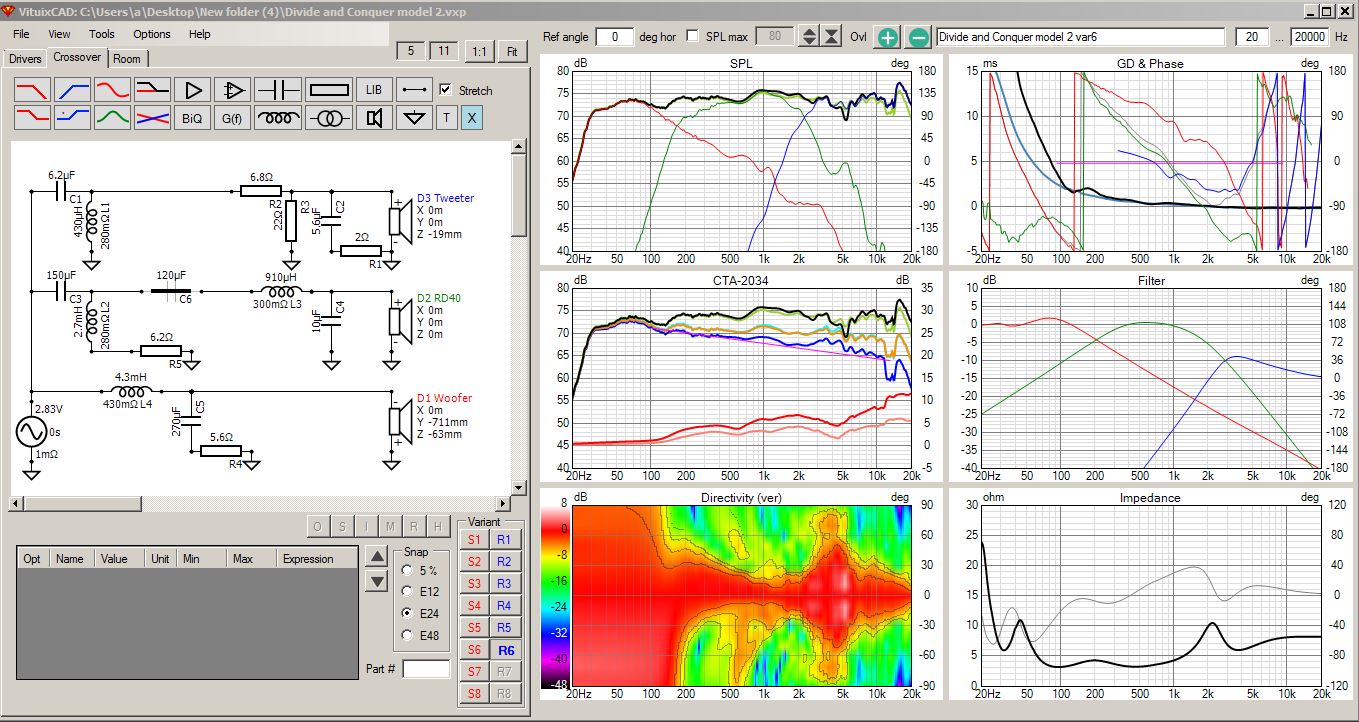Screen dimensions: 1359x722
Task: Switch to the Drivers tab
Action: [25, 59]
